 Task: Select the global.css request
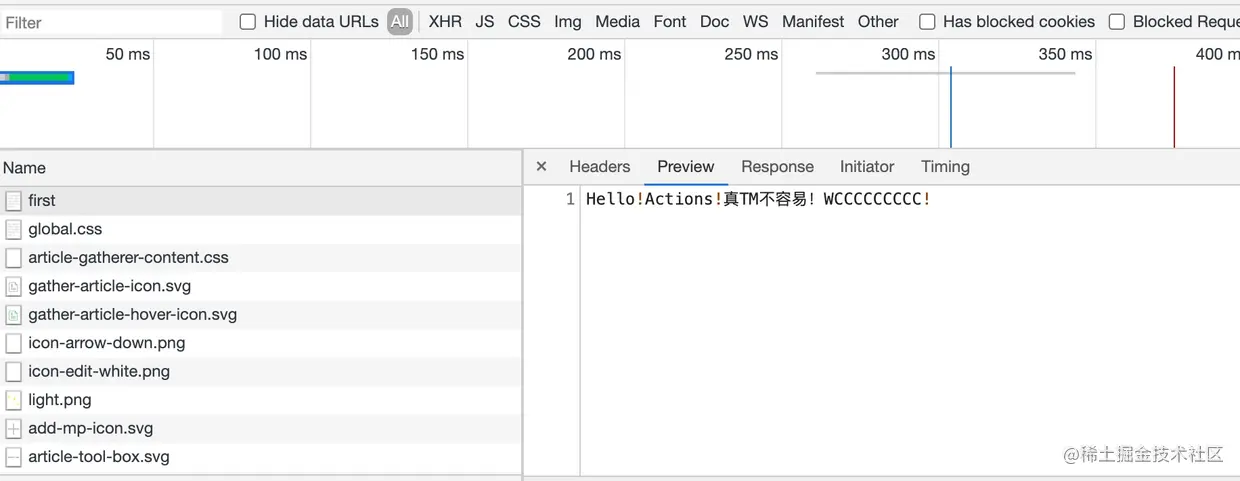click(260, 229)
